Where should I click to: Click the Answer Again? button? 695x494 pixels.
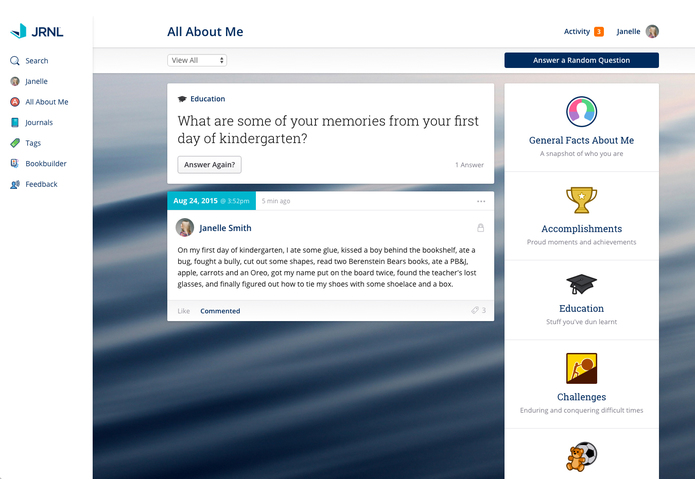(x=210, y=165)
